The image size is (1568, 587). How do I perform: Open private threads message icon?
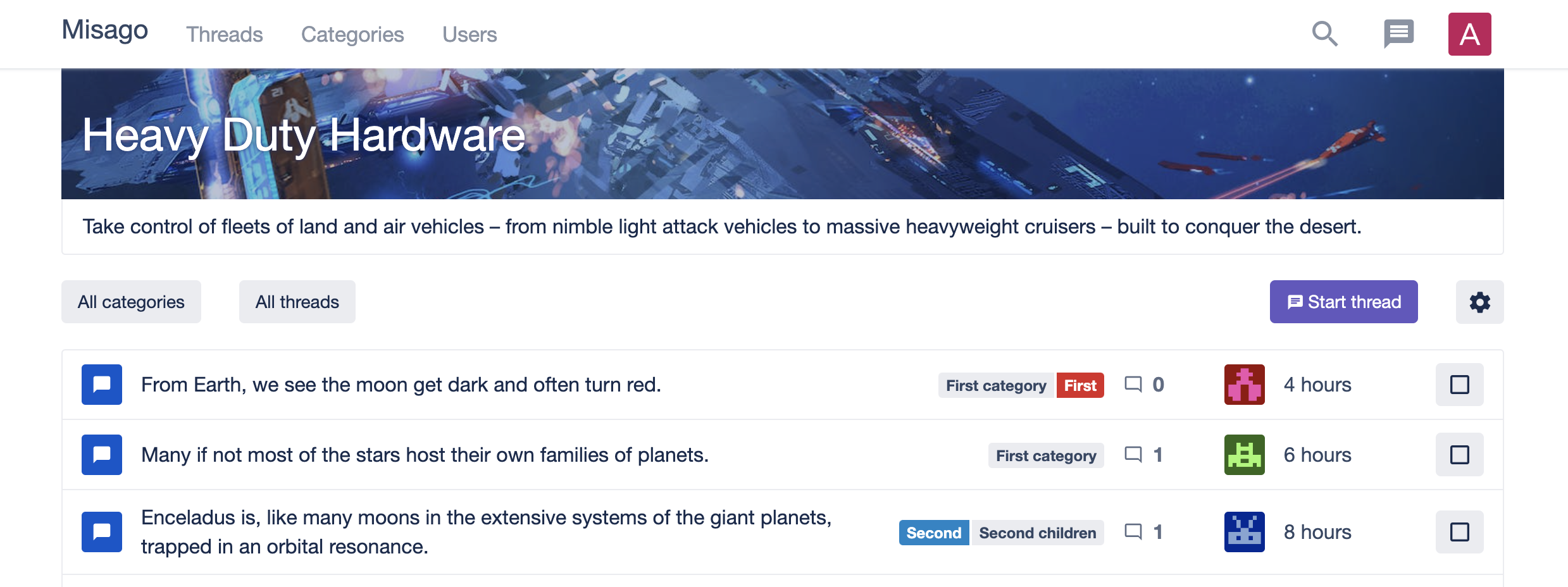[x=1398, y=34]
